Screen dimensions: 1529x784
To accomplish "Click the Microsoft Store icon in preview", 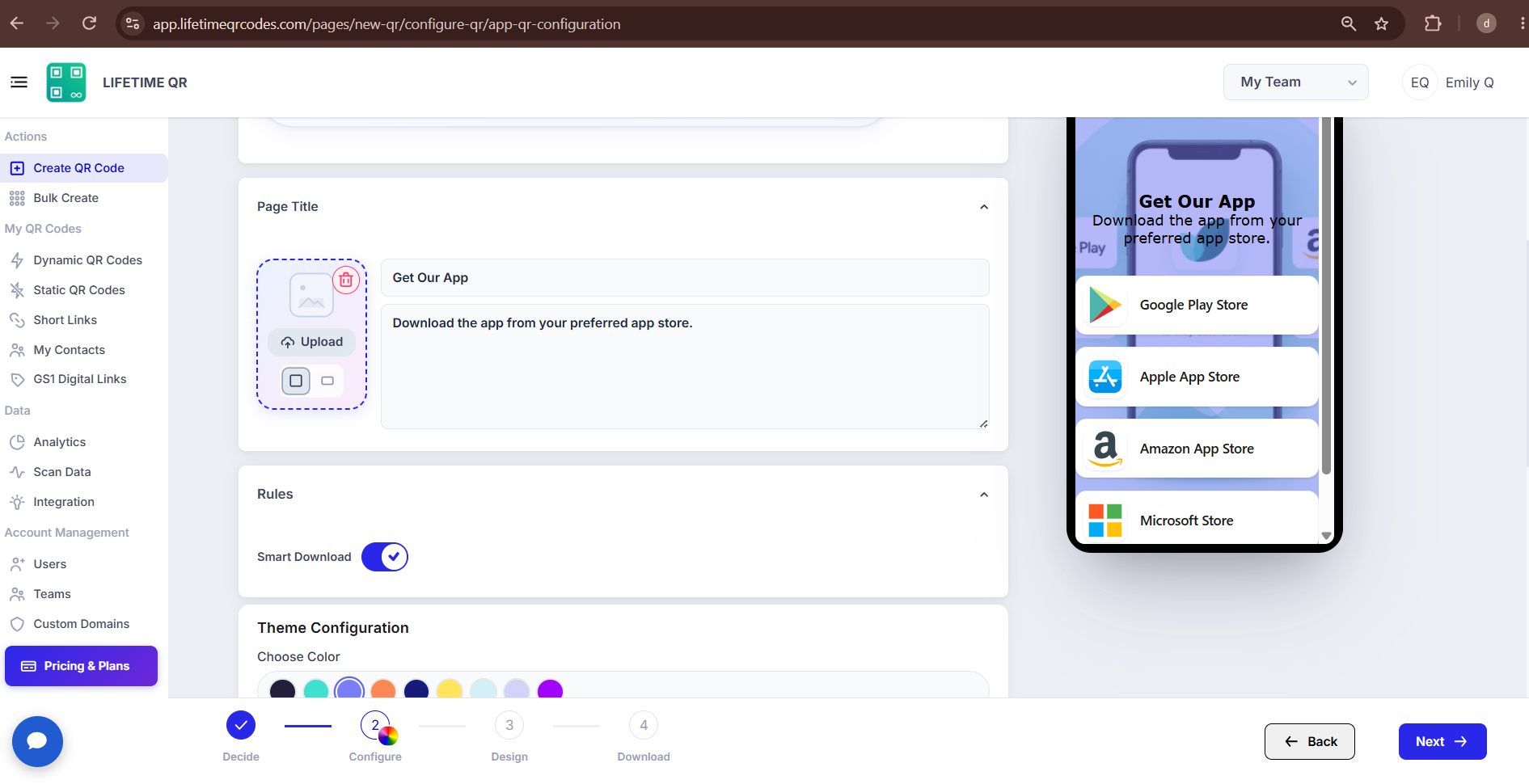I will click(x=1105, y=521).
